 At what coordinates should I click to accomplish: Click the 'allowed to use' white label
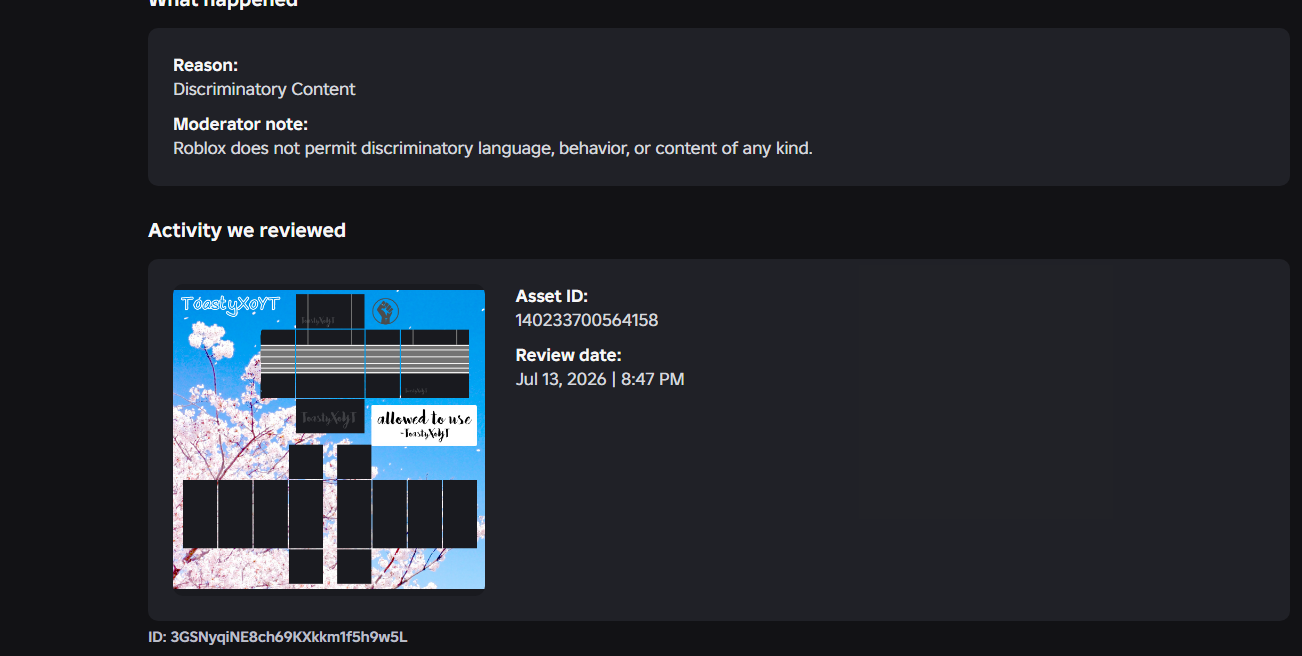pos(424,425)
